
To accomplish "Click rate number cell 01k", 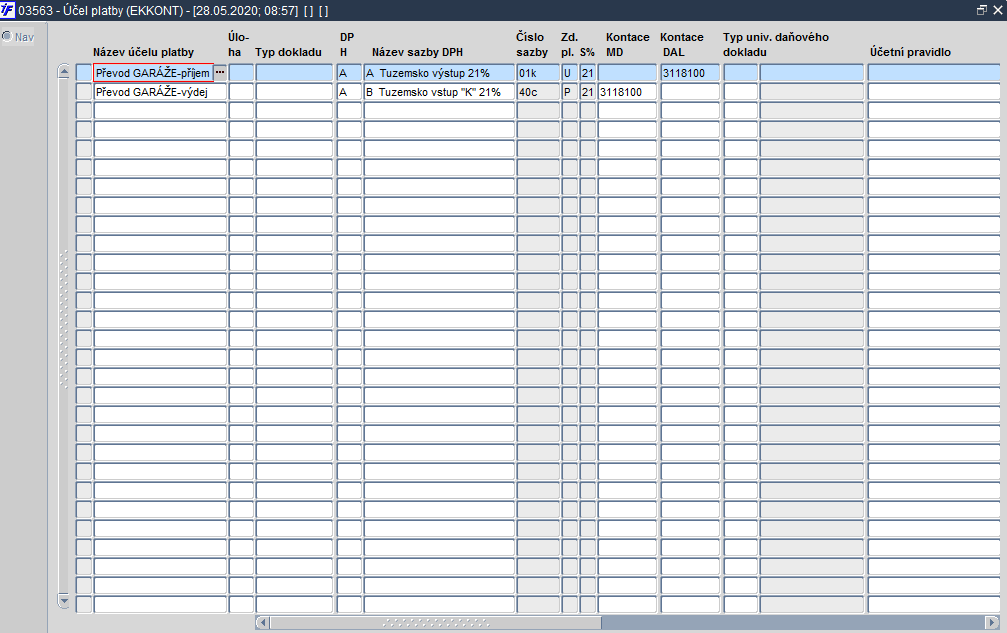I will (x=538, y=73).
